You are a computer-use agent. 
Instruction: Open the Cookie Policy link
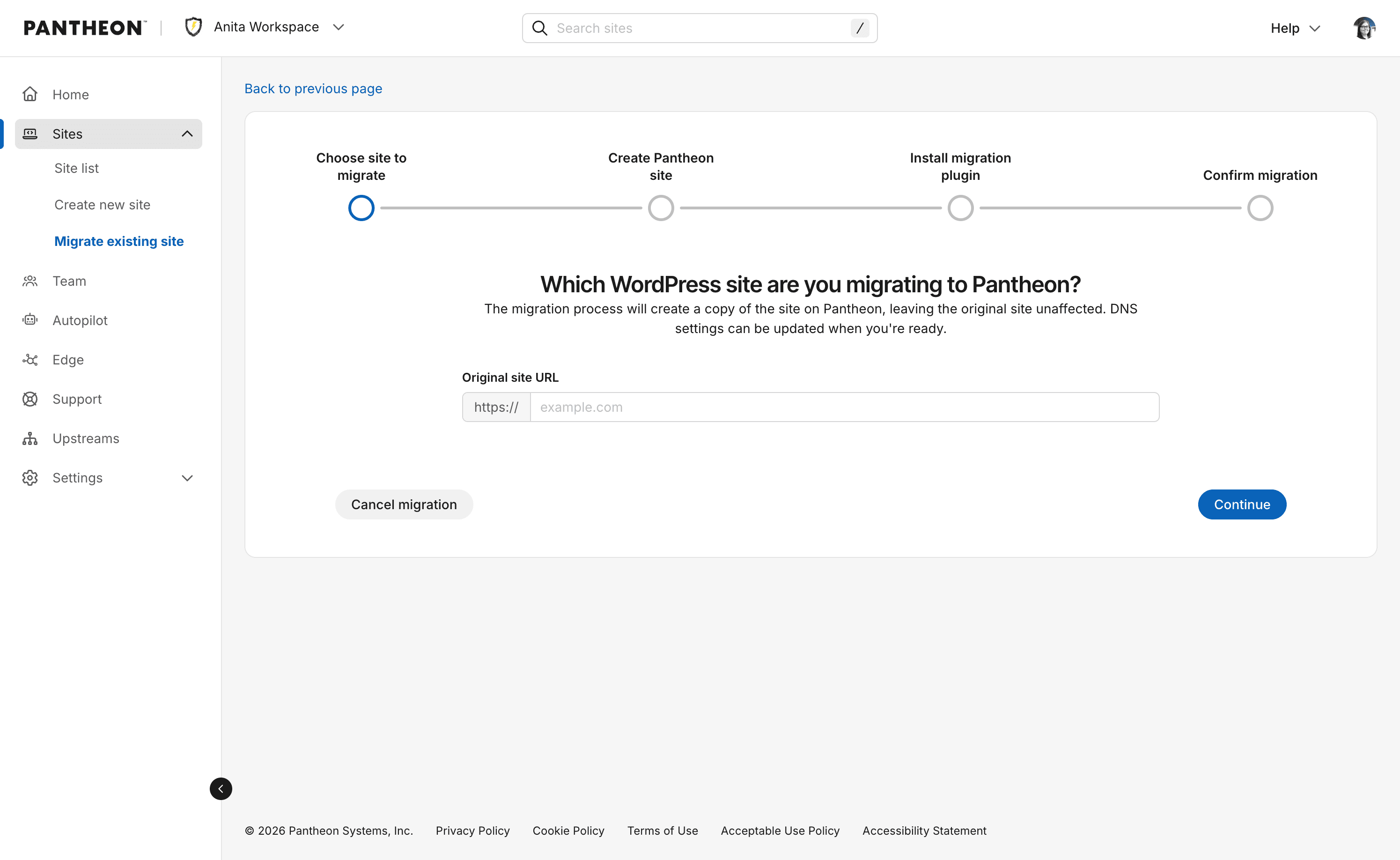click(x=568, y=830)
